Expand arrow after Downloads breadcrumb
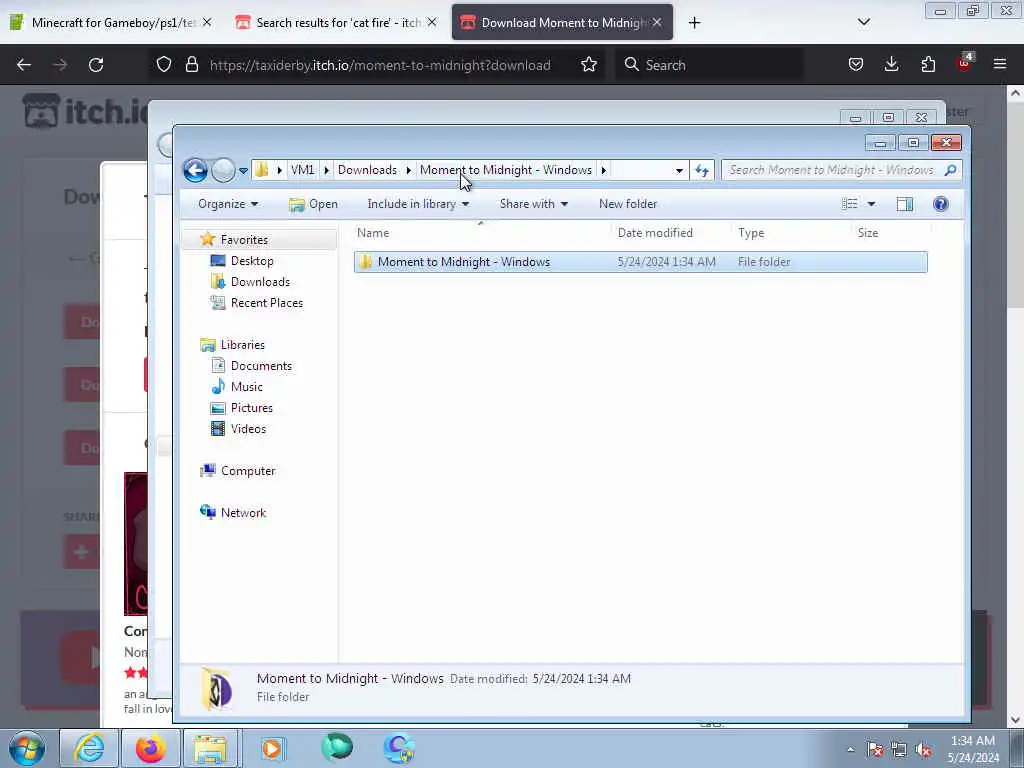This screenshot has height=768, width=1024. [409, 170]
